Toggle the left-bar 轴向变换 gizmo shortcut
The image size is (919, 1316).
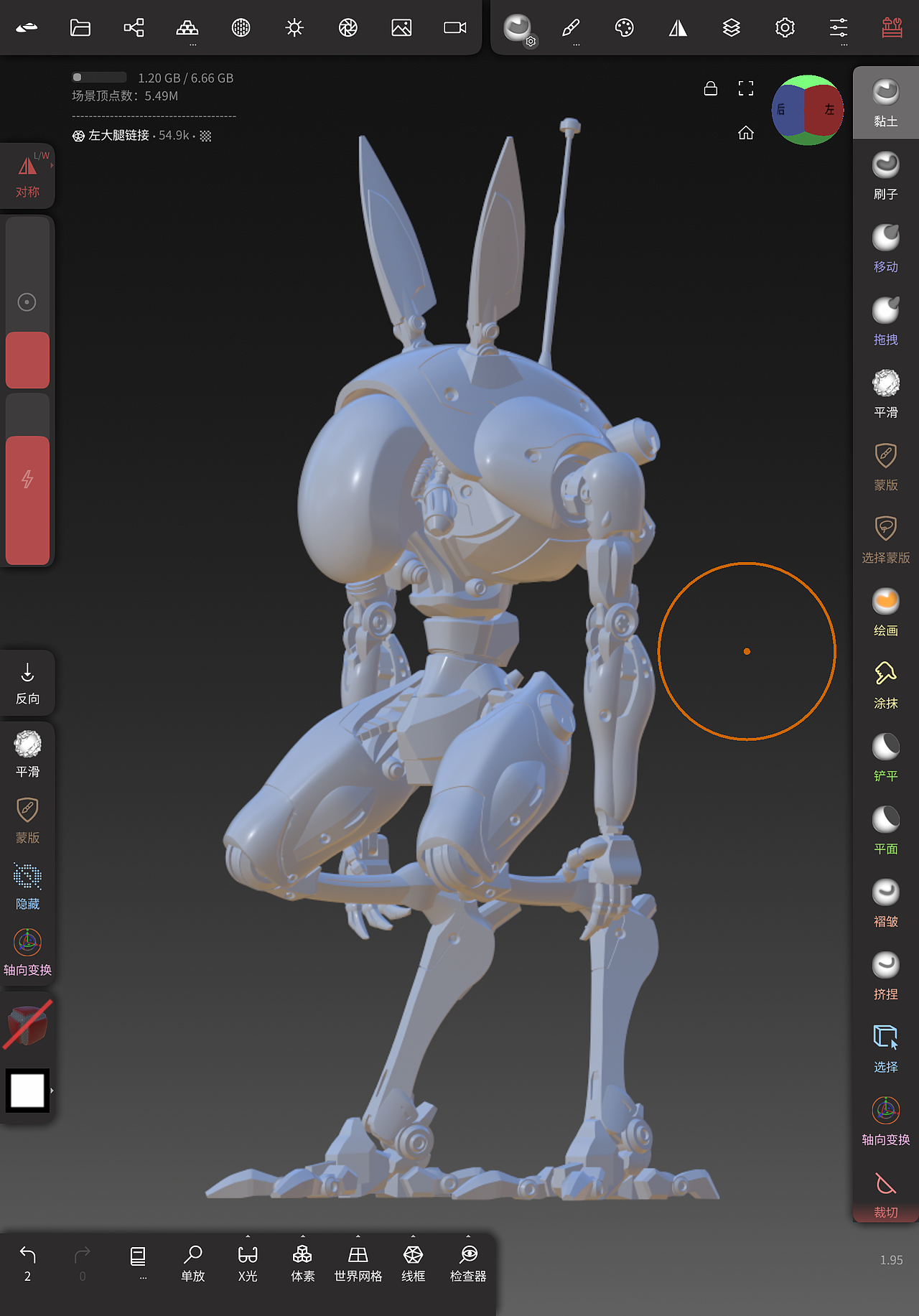[27, 952]
